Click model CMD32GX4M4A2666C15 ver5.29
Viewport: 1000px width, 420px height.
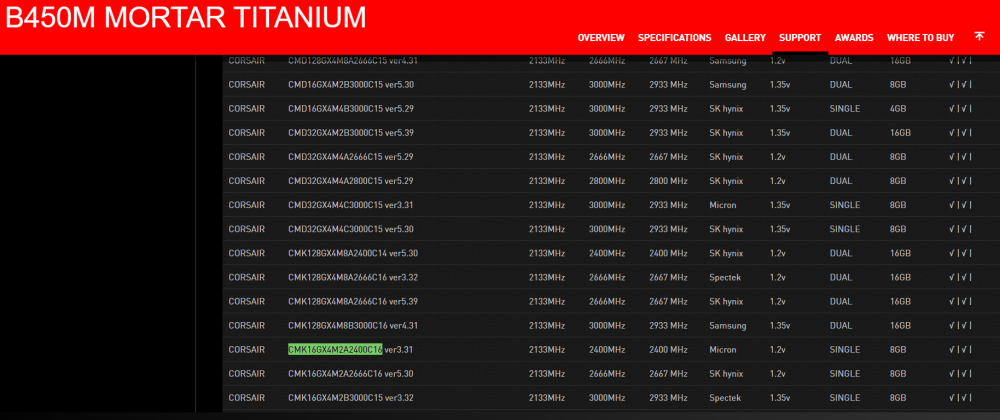pos(351,157)
